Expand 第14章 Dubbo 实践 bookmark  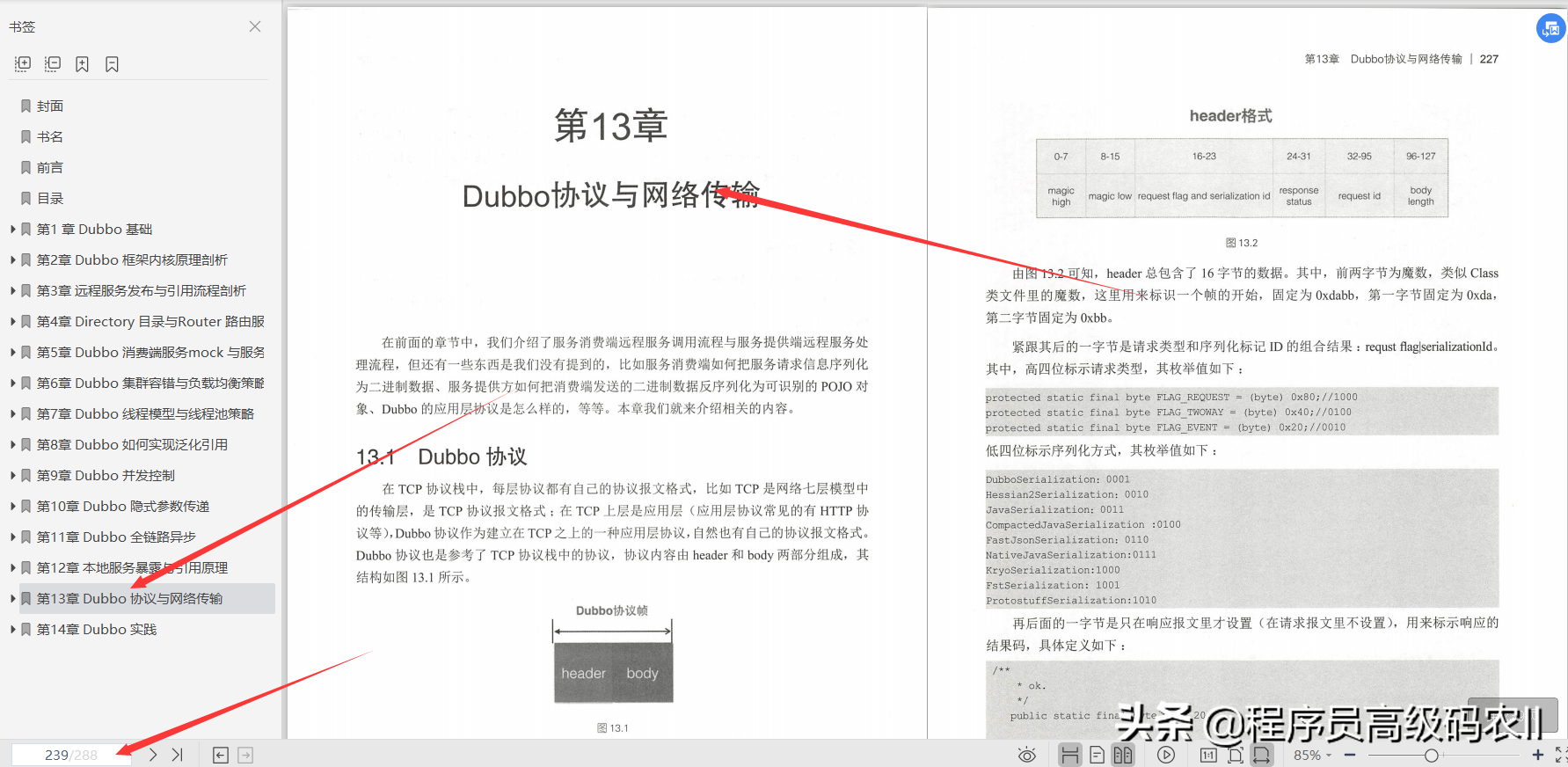pyautogui.click(x=13, y=629)
